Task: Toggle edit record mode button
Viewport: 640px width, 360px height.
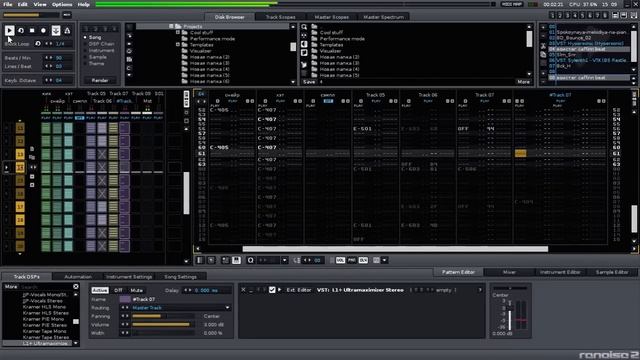Action: pos(44,30)
